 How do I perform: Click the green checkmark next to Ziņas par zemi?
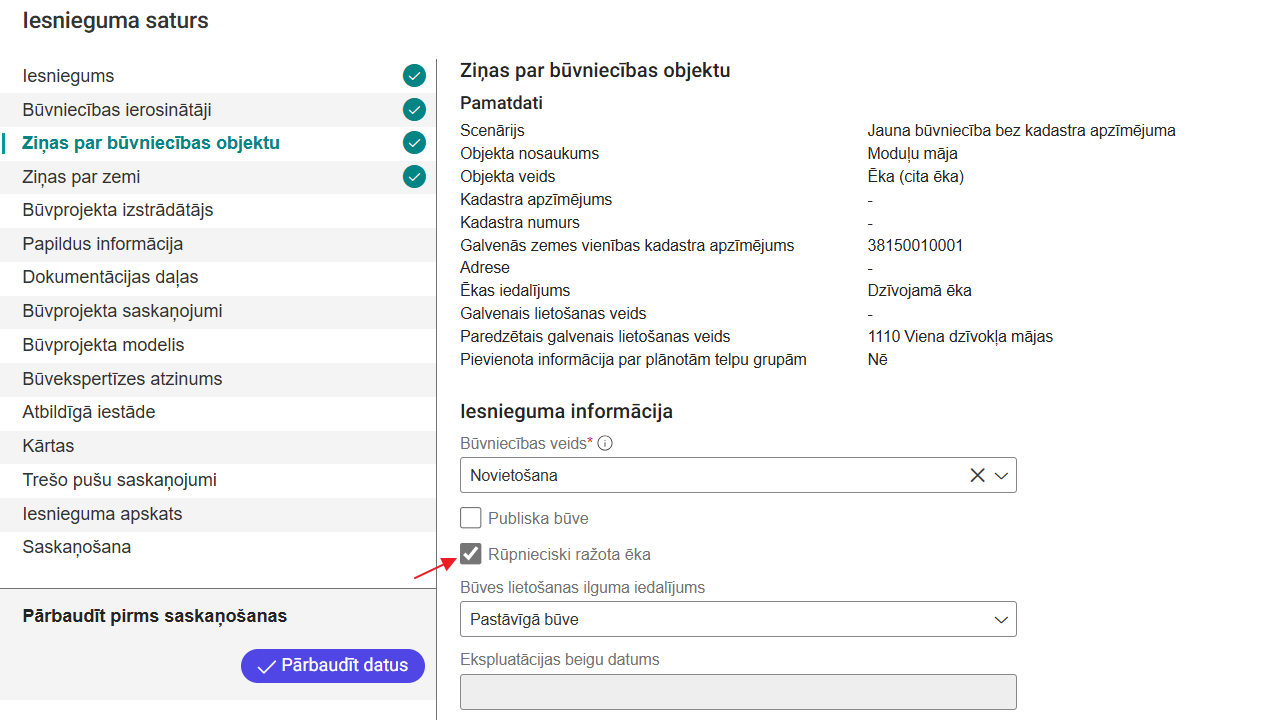coord(414,177)
